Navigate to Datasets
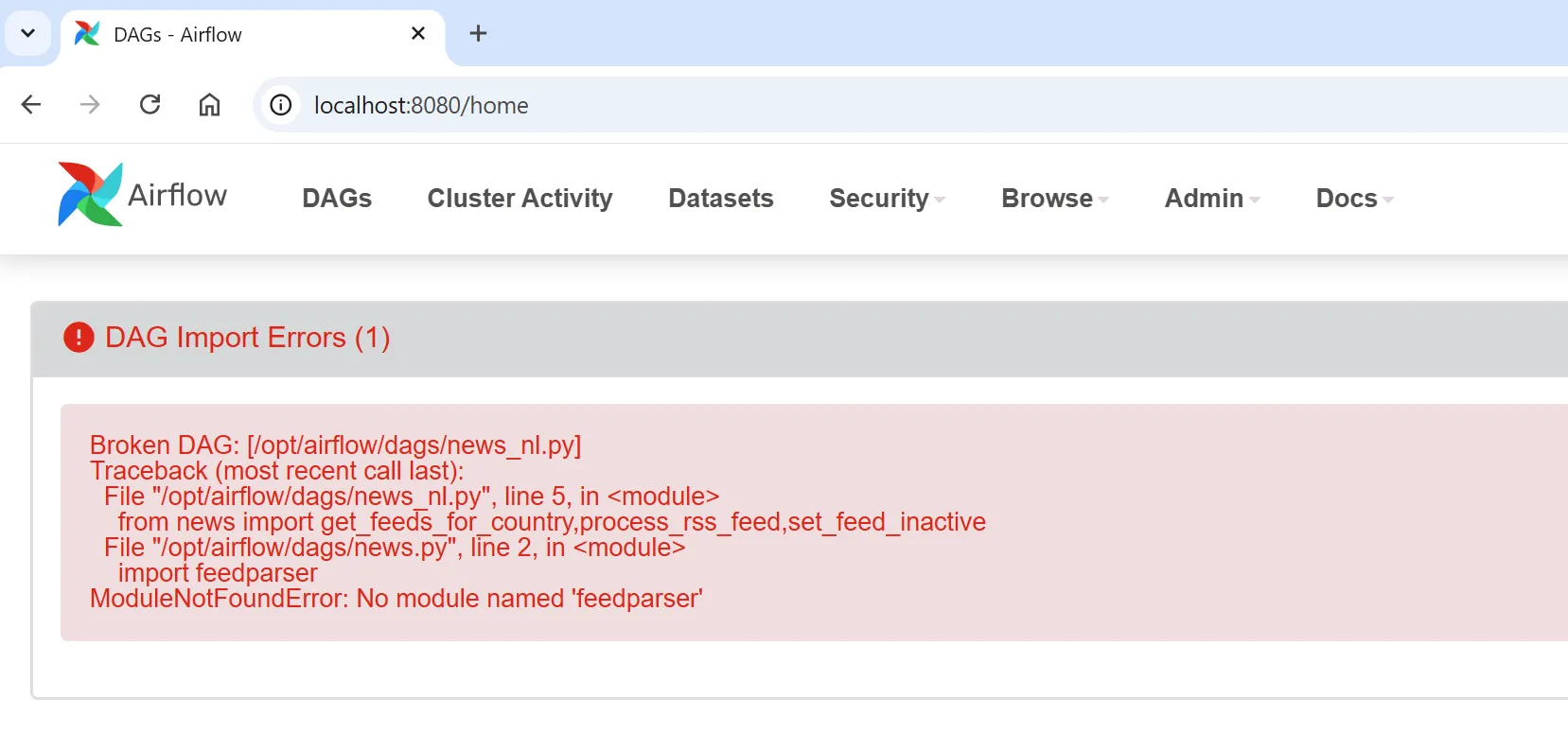This screenshot has height=733, width=1568. coord(720,199)
